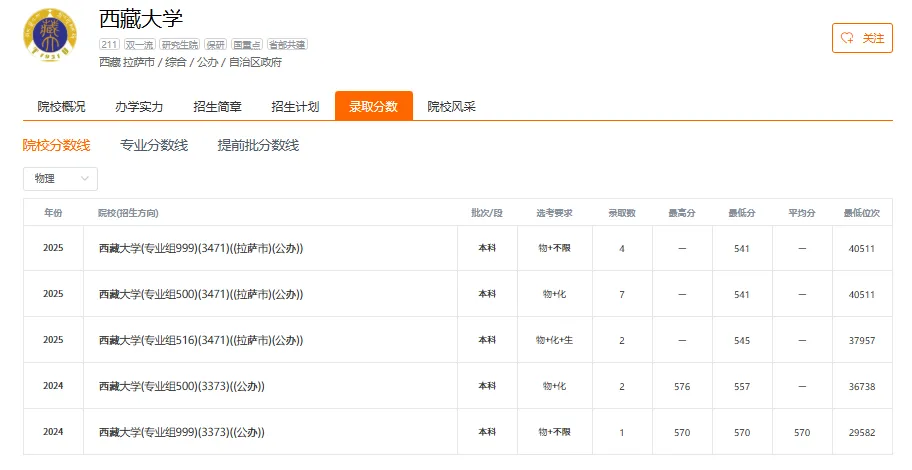Click 物+化 in 2025 专业组500 row
This screenshot has height=470, width=912.
point(554,294)
